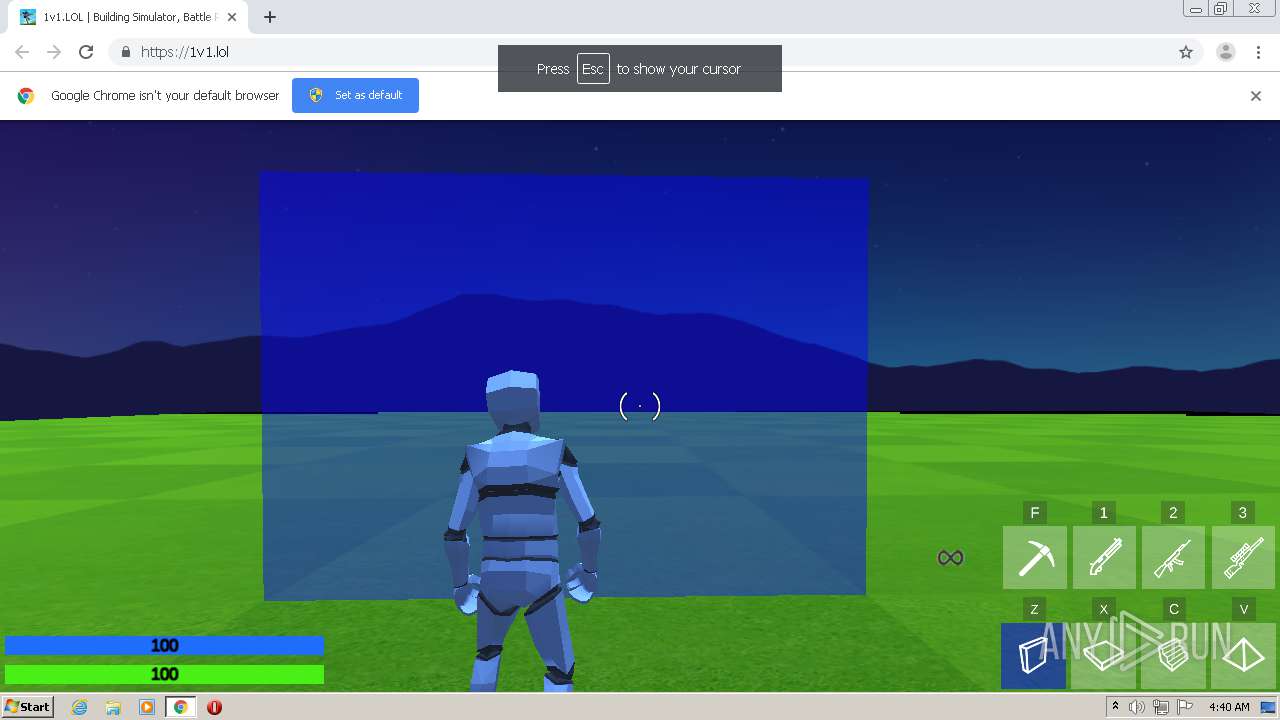Image resolution: width=1280 pixels, height=720 pixels.
Task: View site security lock info
Action: pos(125,52)
